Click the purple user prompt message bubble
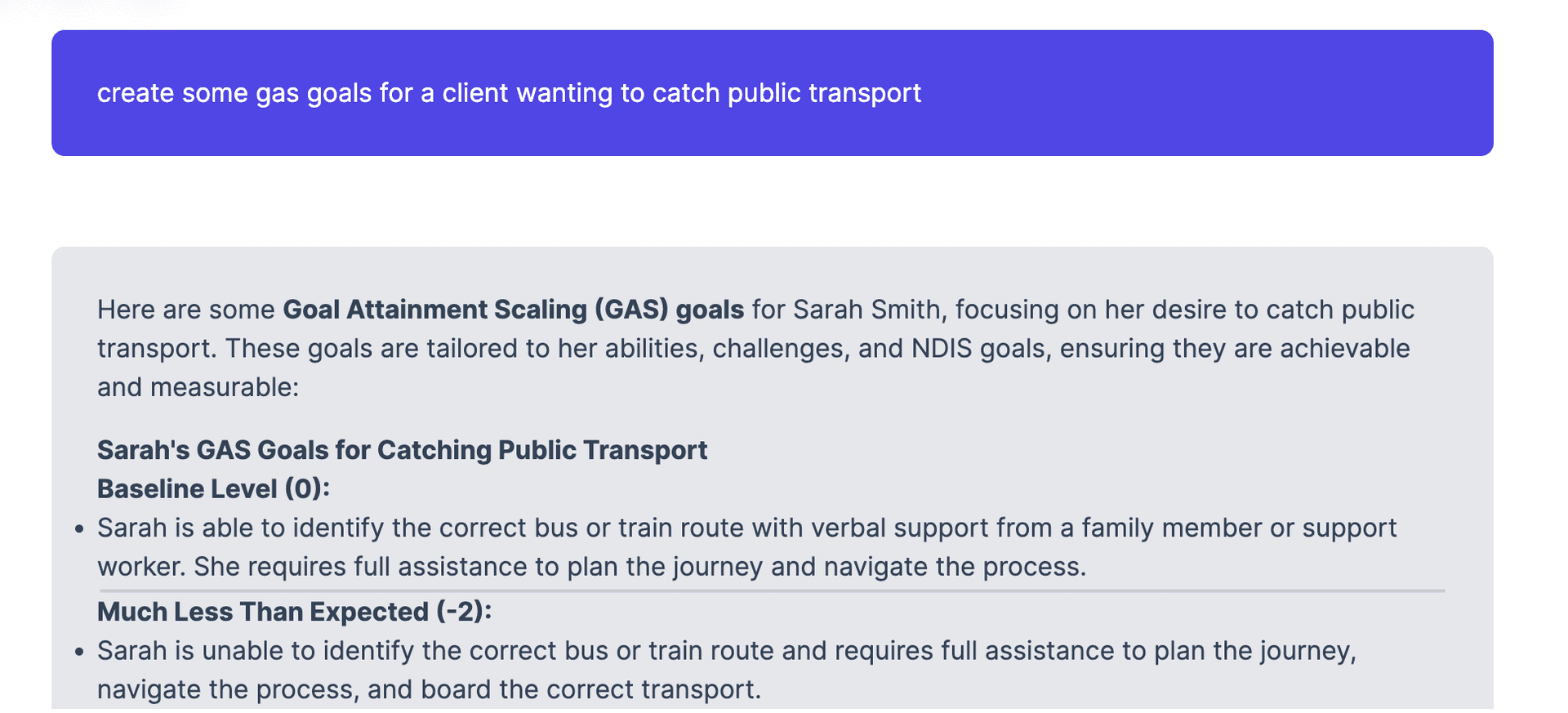The width and height of the screenshot is (1568, 713). tap(772, 93)
